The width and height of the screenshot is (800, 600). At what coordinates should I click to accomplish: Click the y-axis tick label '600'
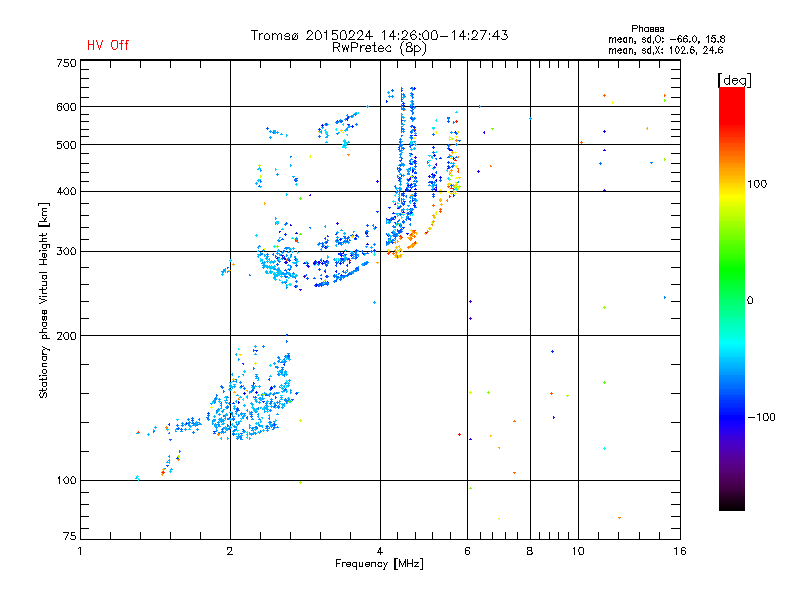67,107
